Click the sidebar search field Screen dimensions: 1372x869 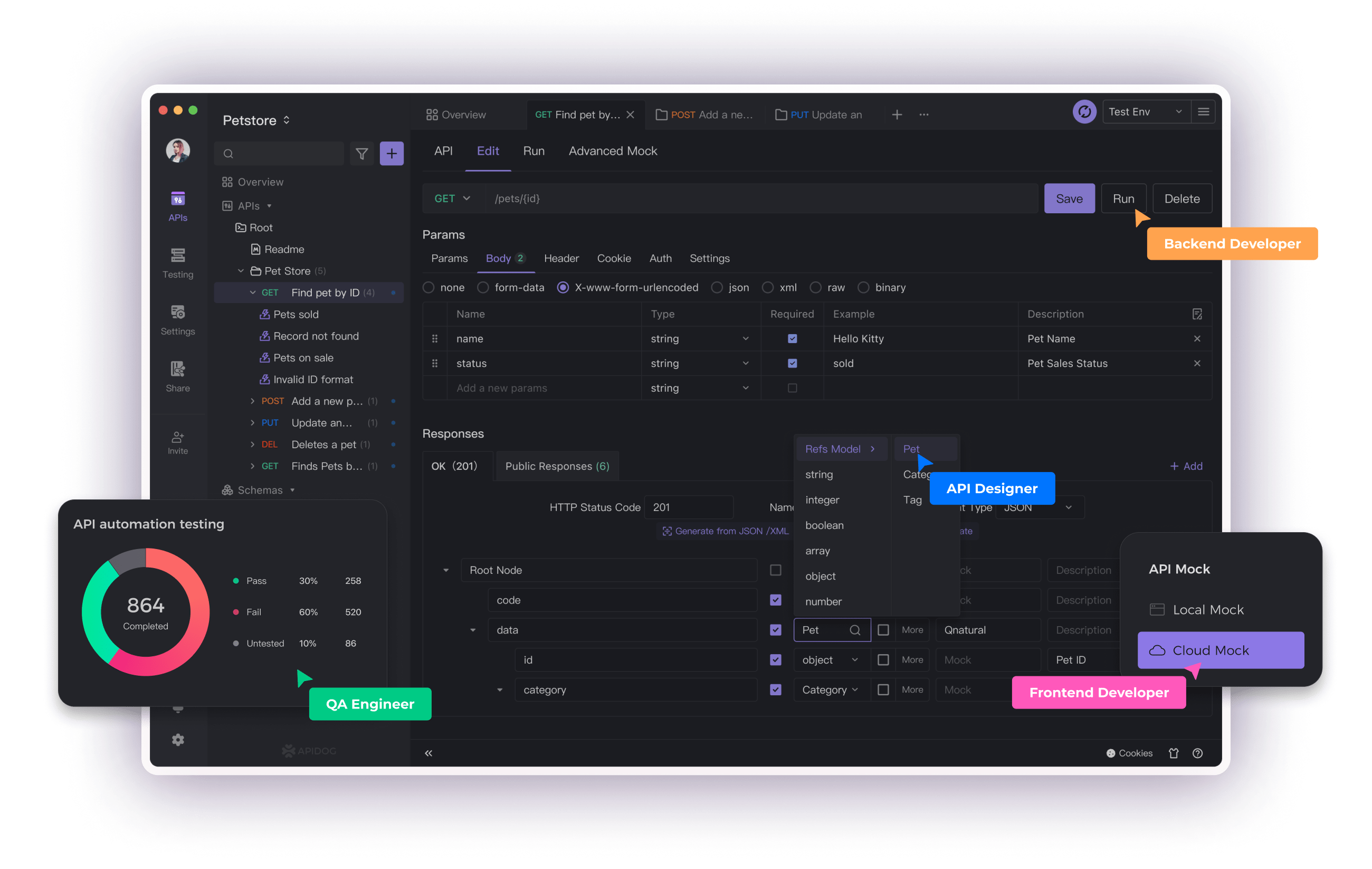click(x=279, y=154)
